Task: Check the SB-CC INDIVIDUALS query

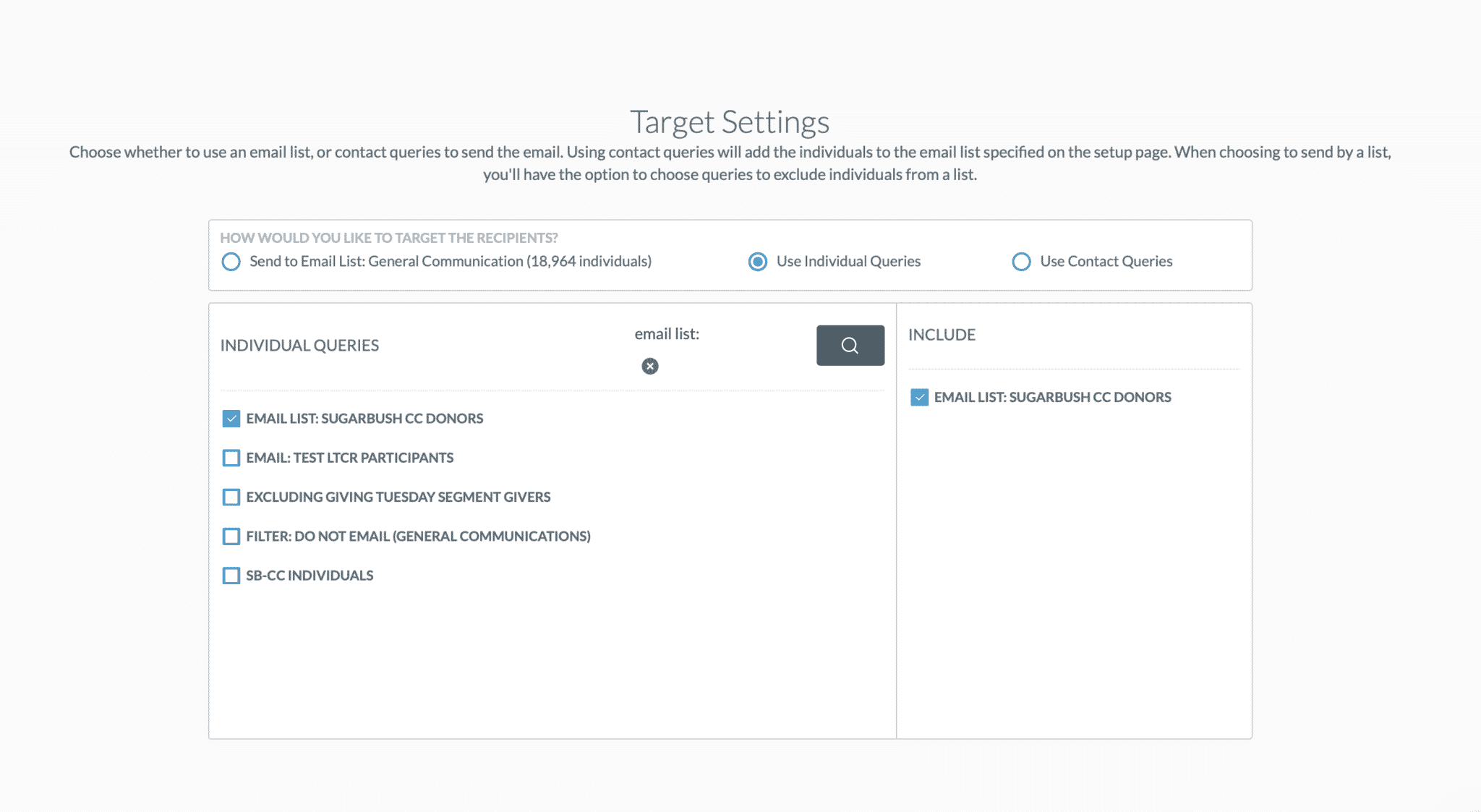Action: (x=231, y=576)
